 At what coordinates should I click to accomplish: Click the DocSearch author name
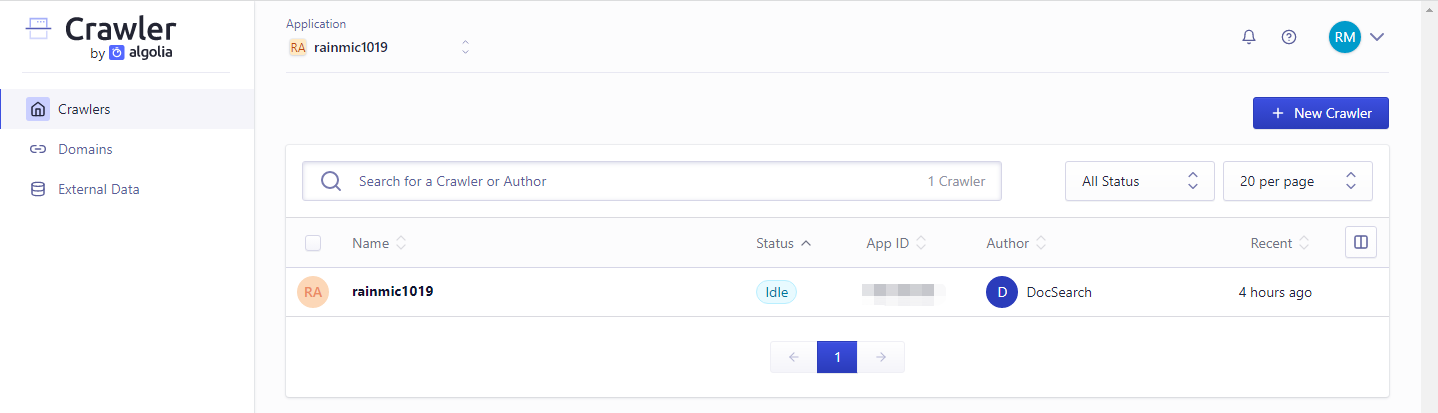[x=1059, y=292]
